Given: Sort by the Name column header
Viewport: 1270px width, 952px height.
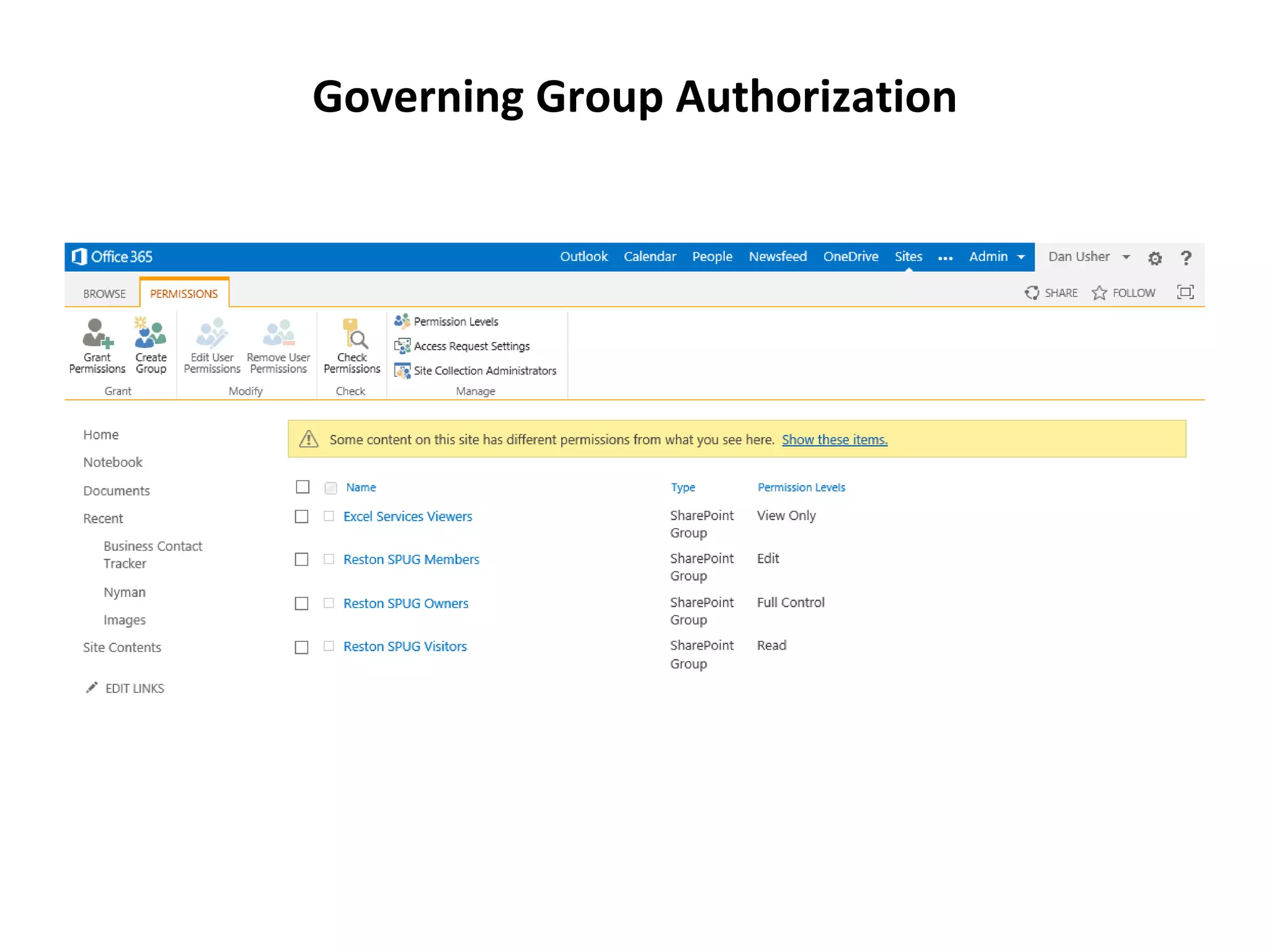Looking at the screenshot, I should [361, 487].
